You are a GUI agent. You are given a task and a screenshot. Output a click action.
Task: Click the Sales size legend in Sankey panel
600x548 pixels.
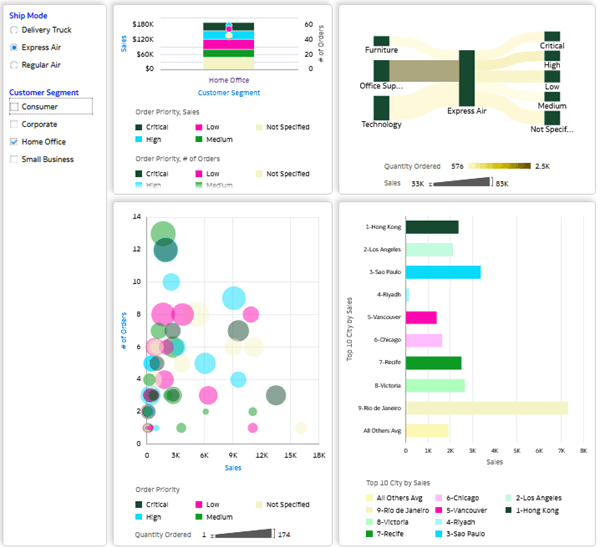460,182
